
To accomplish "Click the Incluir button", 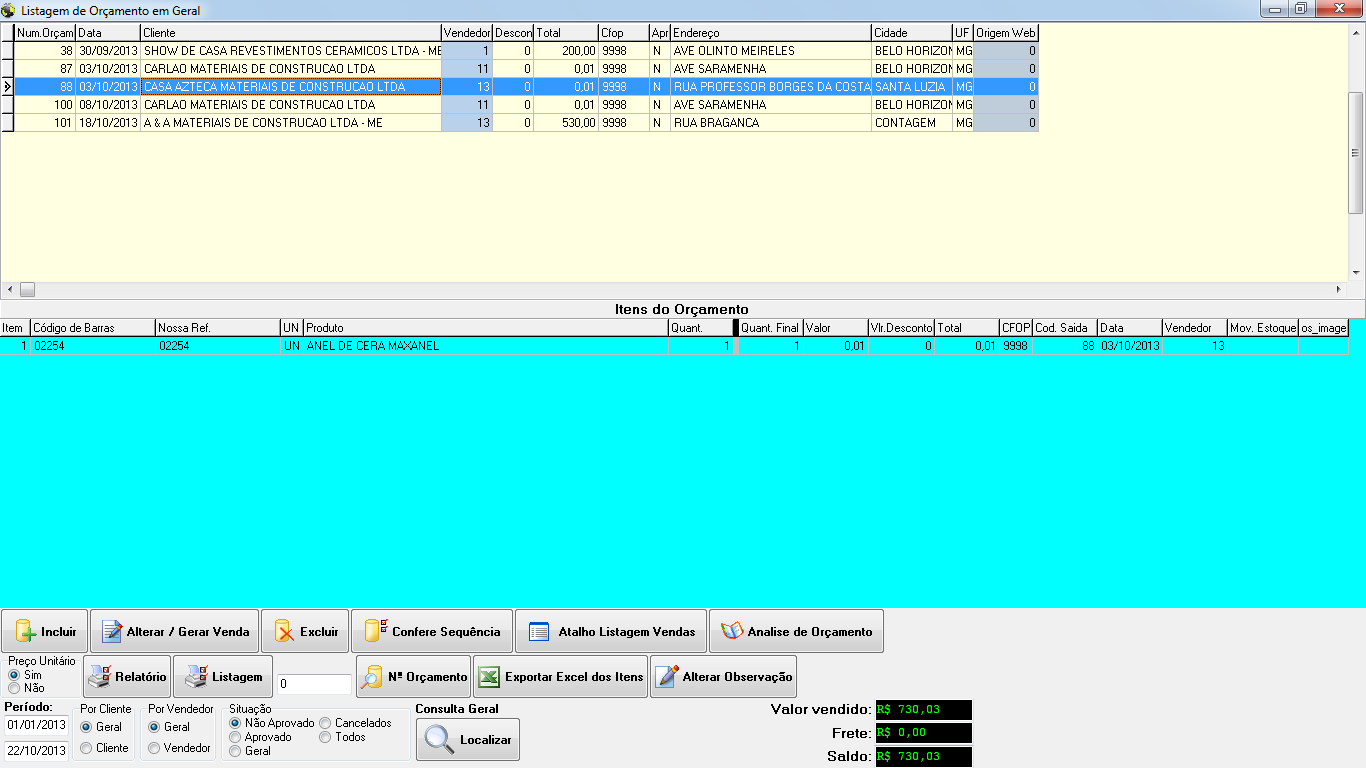I will click(45, 631).
